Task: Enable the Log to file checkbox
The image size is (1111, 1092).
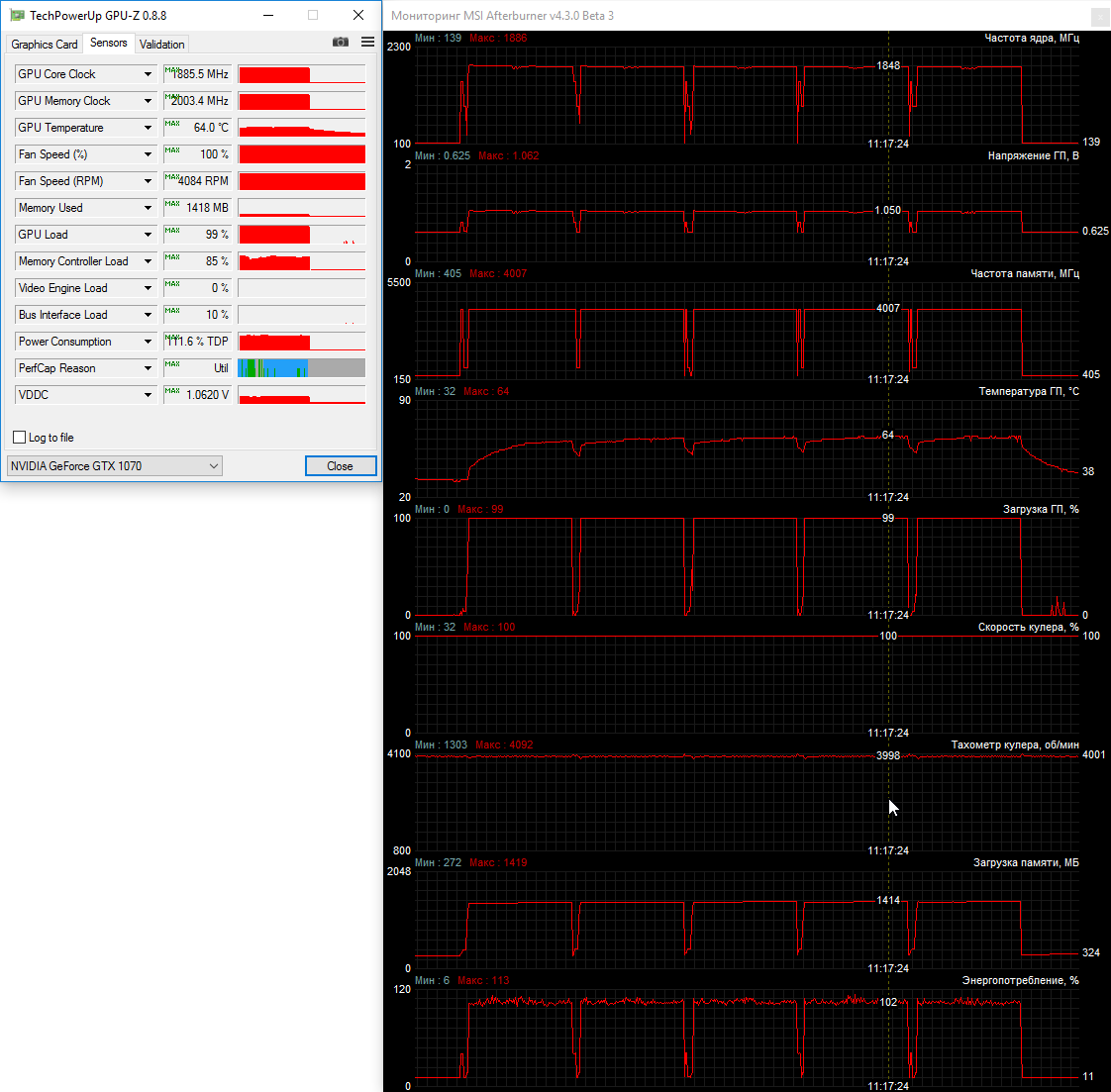Action: (19, 438)
